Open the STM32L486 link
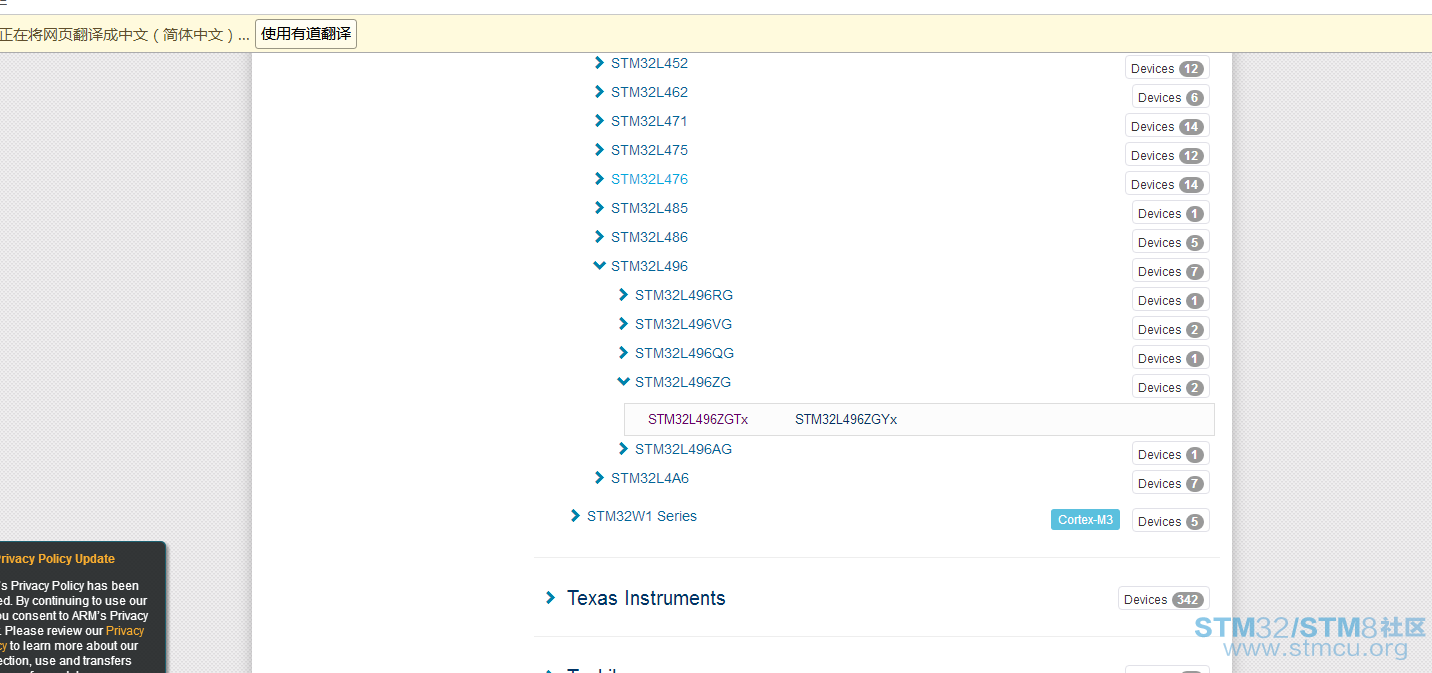This screenshot has width=1432, height=673. [x=649, y=237]
